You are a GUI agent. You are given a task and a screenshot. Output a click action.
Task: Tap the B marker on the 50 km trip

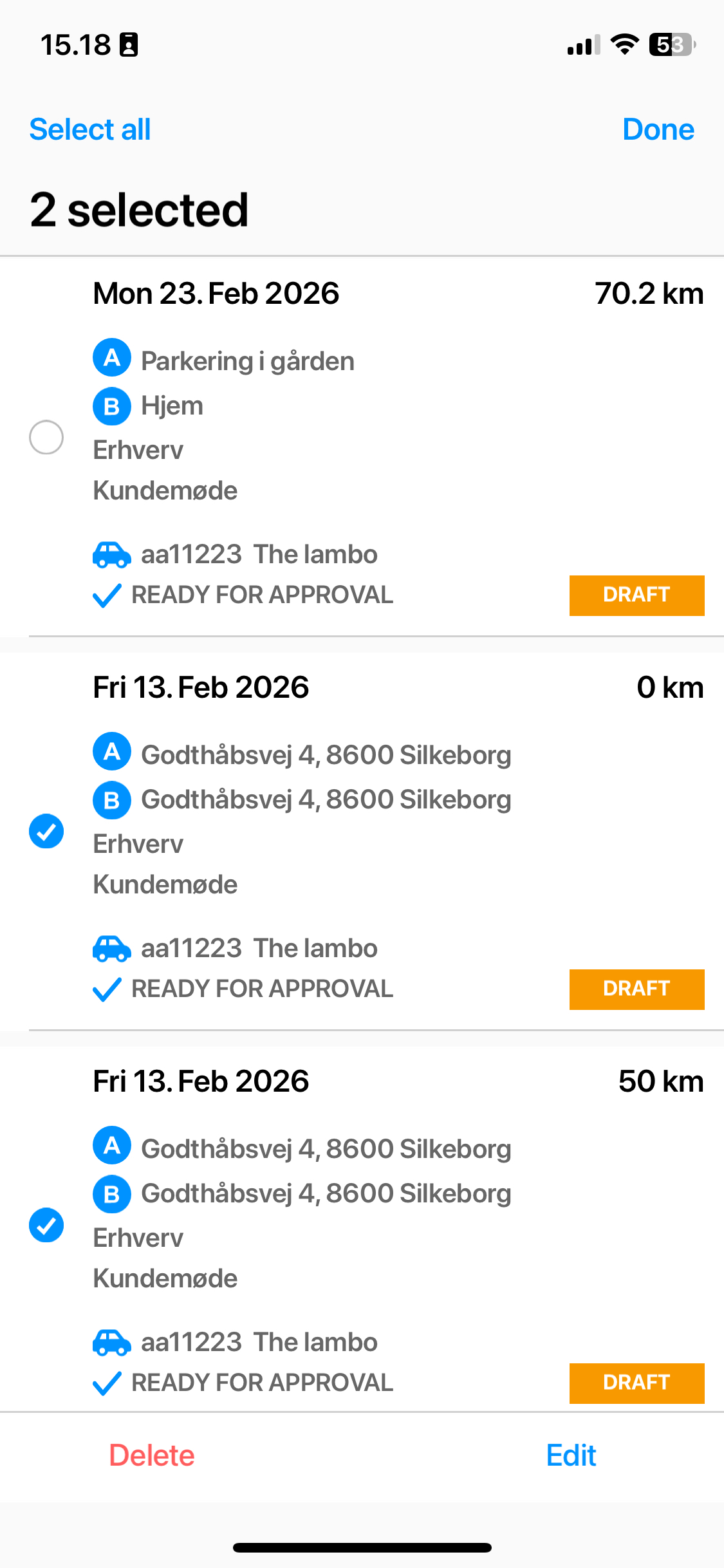tap(112, 1194)
